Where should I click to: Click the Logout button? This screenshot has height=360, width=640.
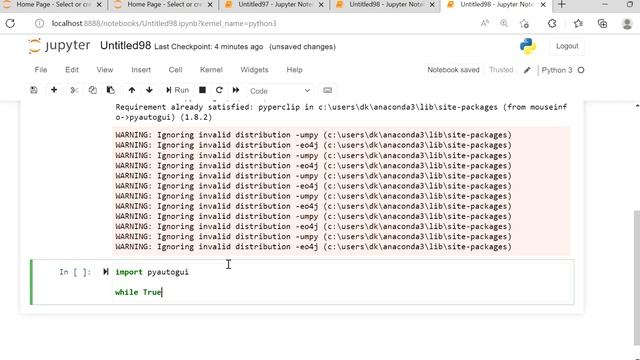click(567, 46)
